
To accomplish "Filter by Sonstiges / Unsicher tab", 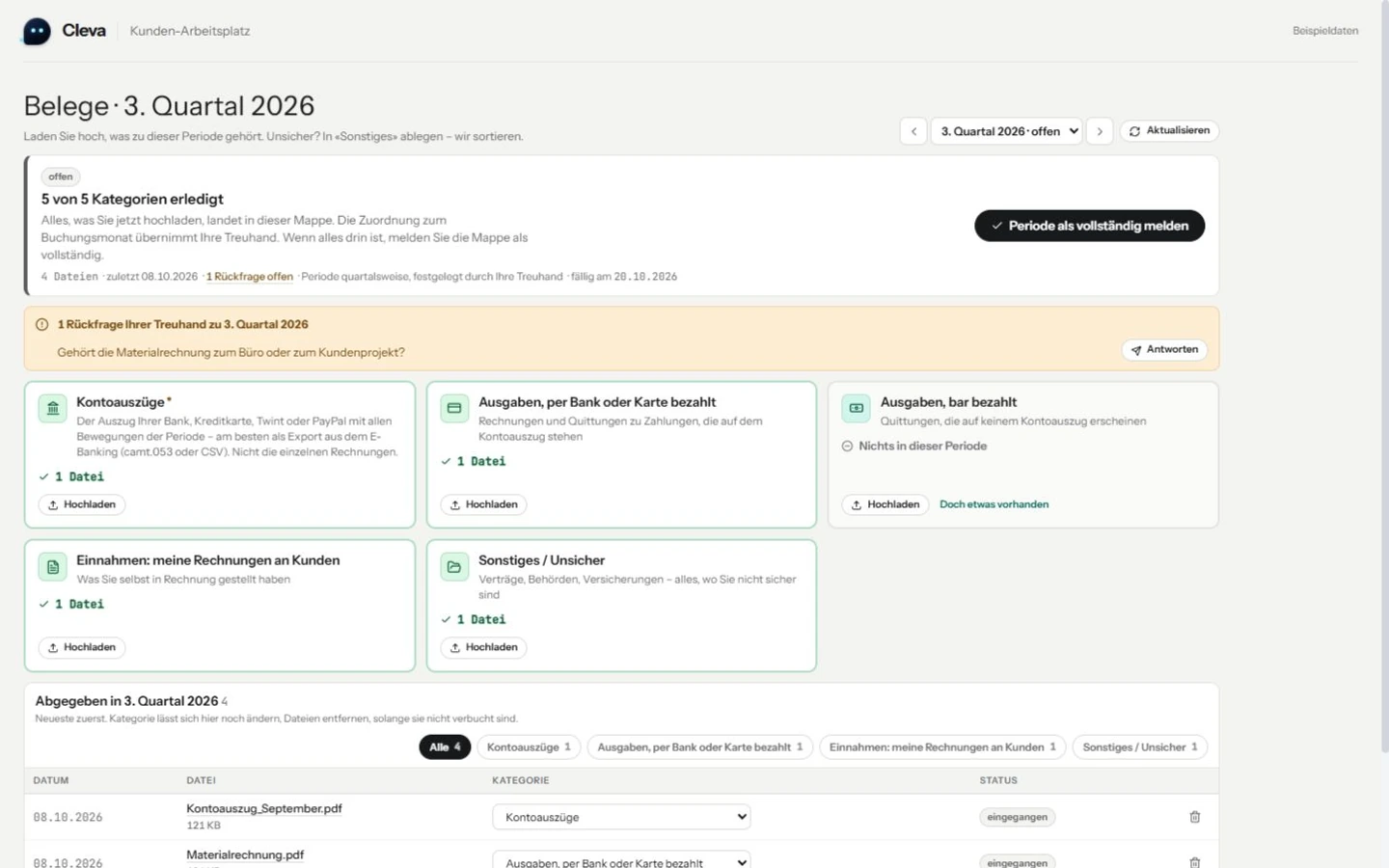I will pos(1140,747).
